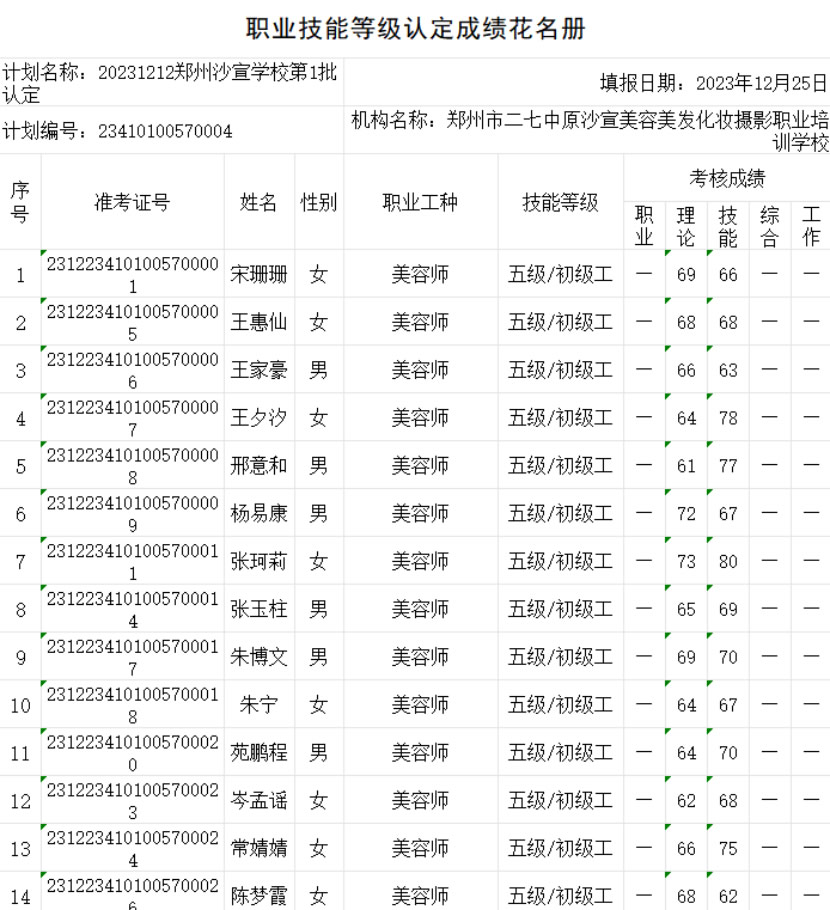Click the 考核成绩 merged header cell

[726, 179]
